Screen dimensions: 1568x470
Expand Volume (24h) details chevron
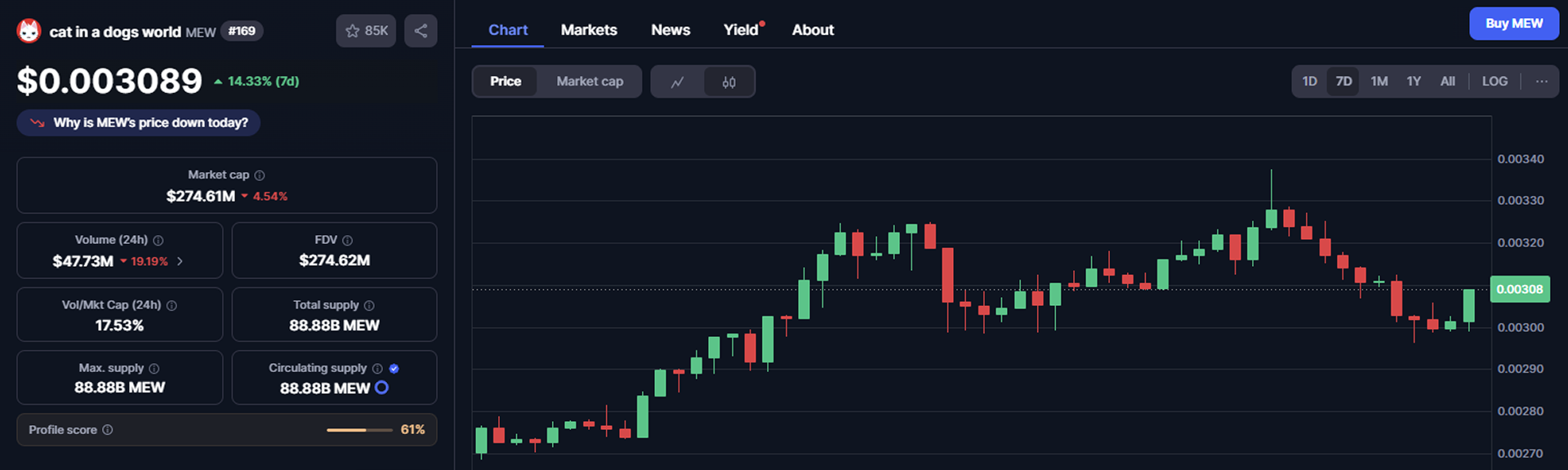click(180, 262)
